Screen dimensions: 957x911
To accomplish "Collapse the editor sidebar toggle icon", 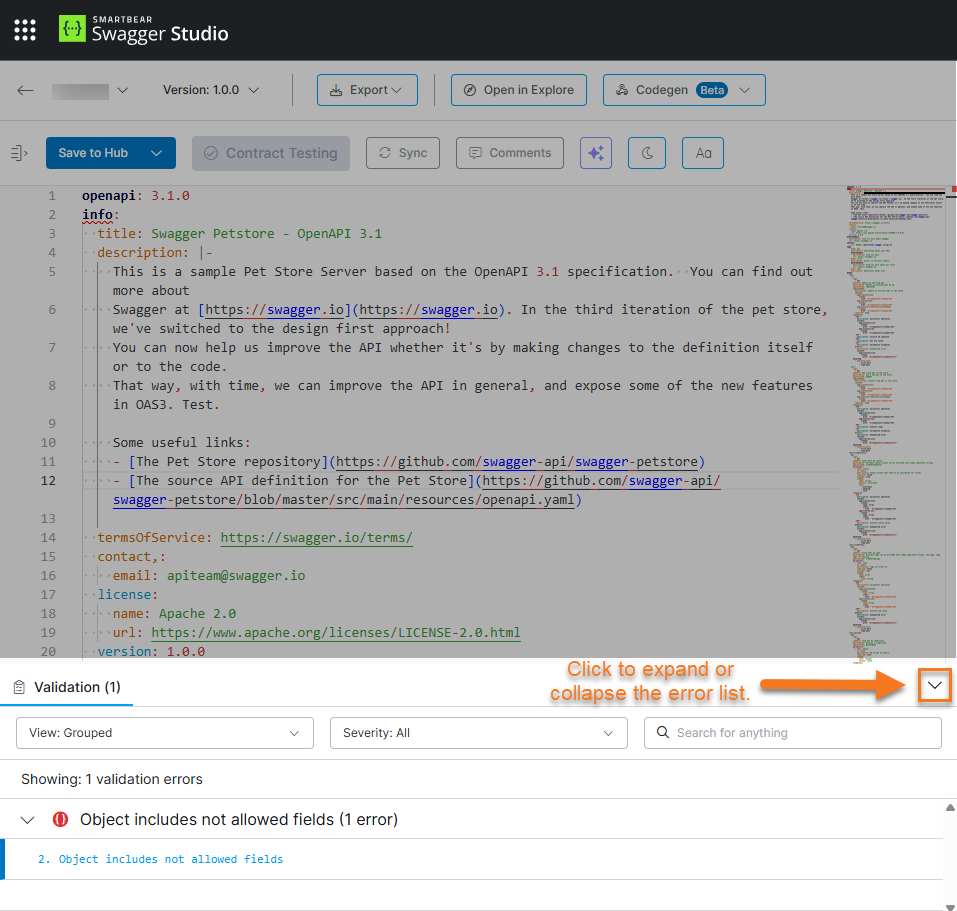I will (x=18, y=152).
